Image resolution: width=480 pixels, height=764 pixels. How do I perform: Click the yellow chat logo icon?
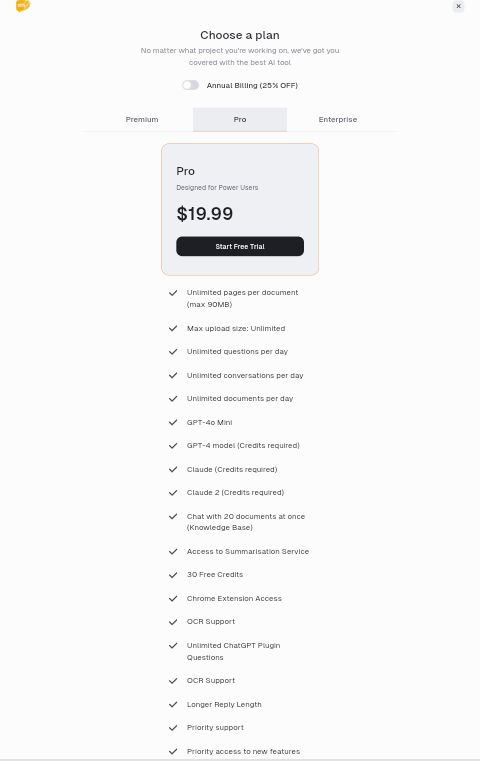tap(23, 5)
